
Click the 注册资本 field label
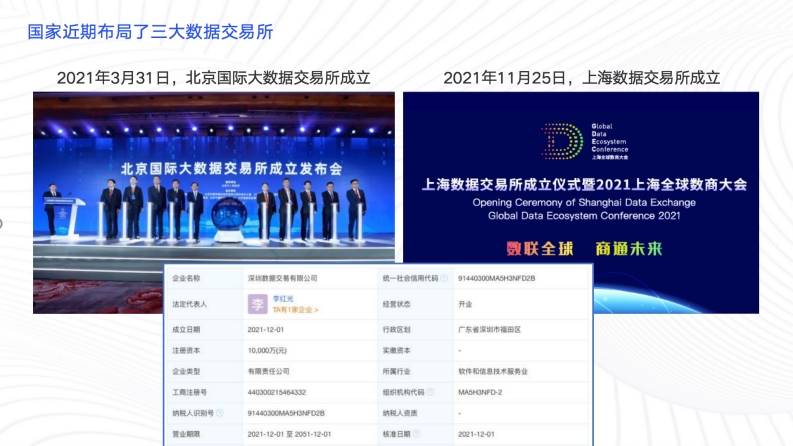tap(186, 350)
